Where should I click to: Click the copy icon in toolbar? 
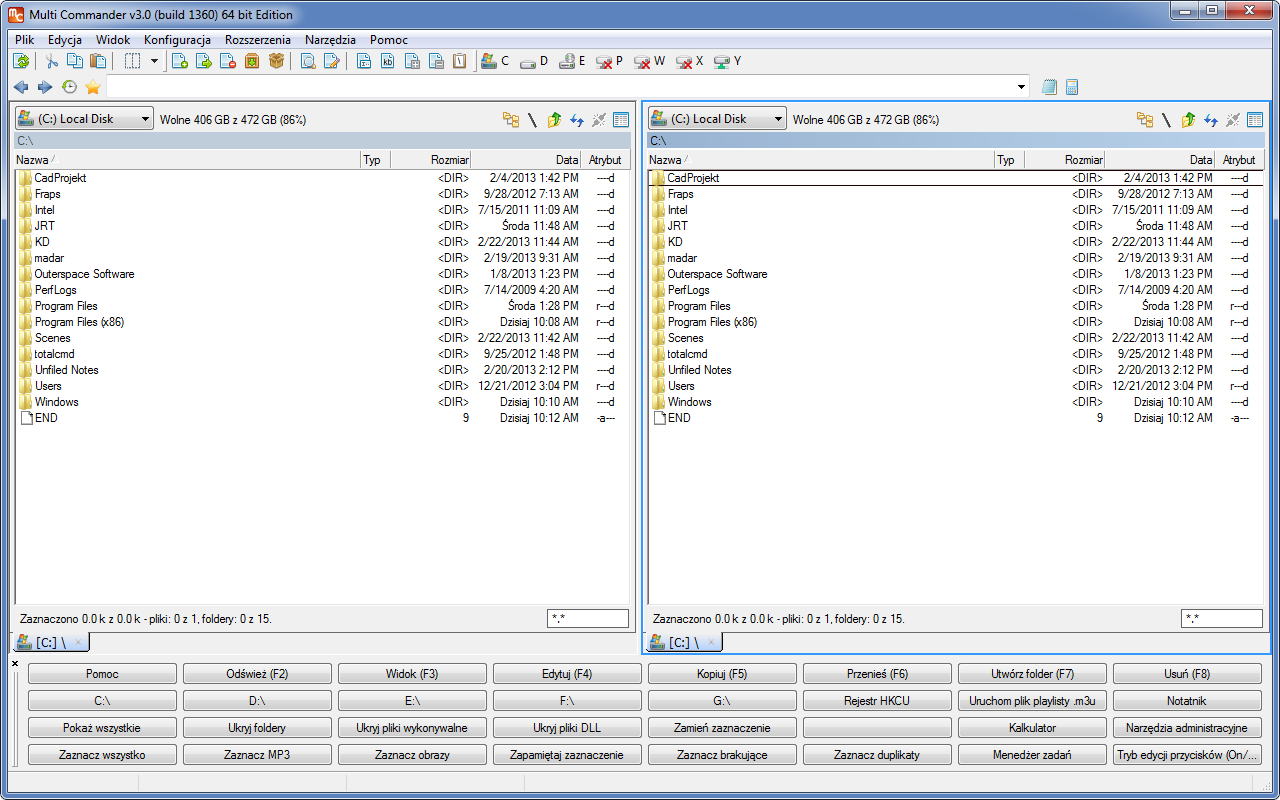click(x=74, y=61)
